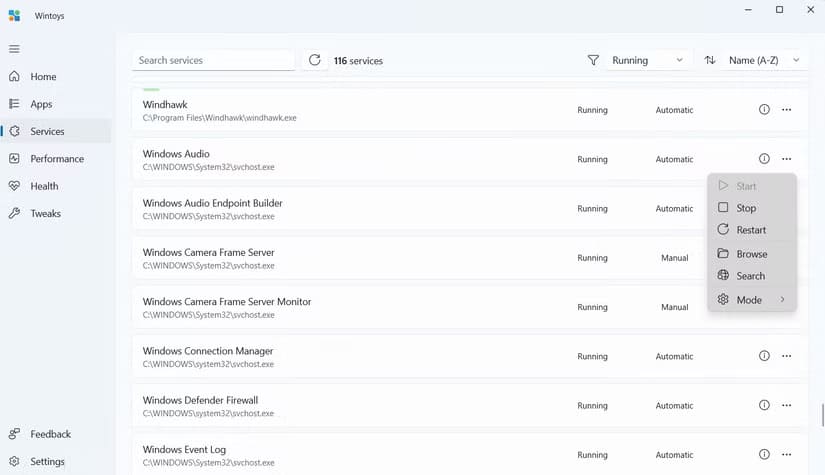Open the Running filter dropdown
The image size is (825, 475).
pyautogui.click(x=648, y=60)
